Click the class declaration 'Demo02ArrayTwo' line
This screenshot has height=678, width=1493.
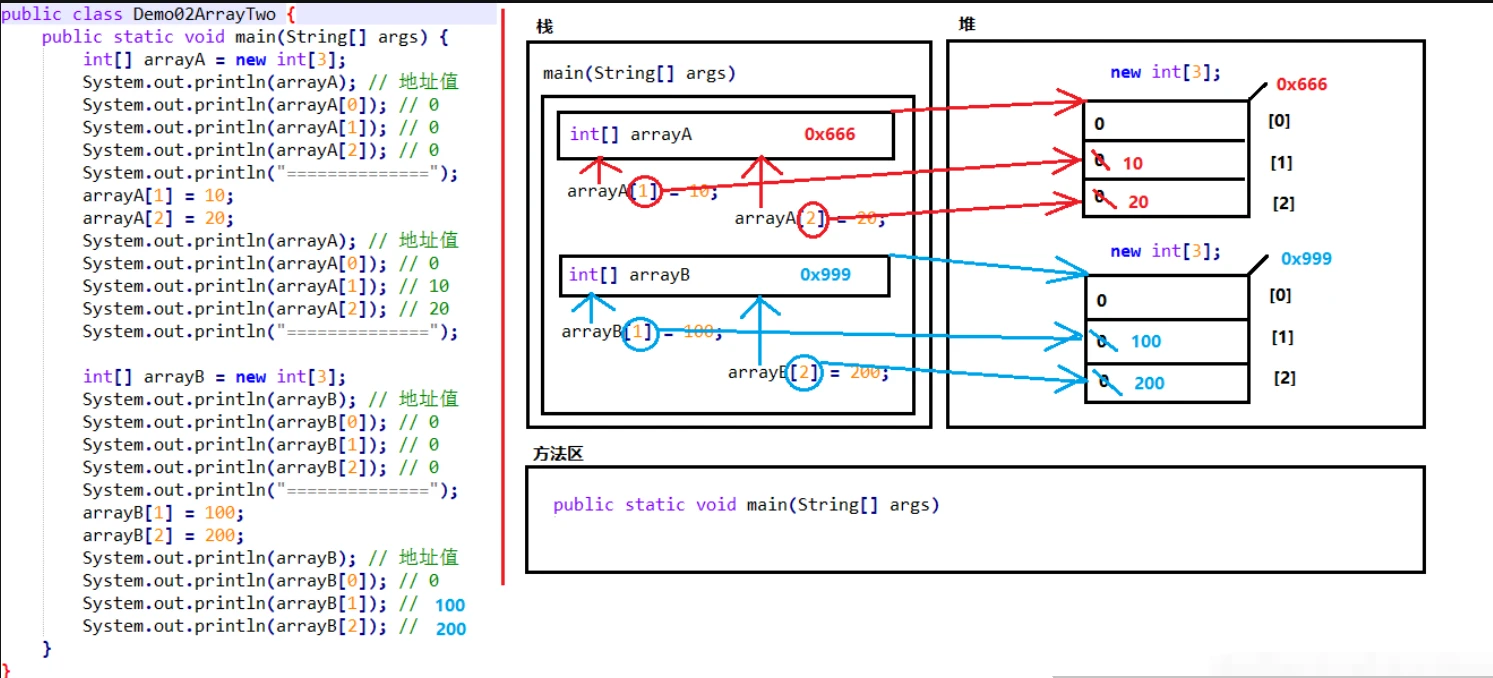click(x=148, y=14)
